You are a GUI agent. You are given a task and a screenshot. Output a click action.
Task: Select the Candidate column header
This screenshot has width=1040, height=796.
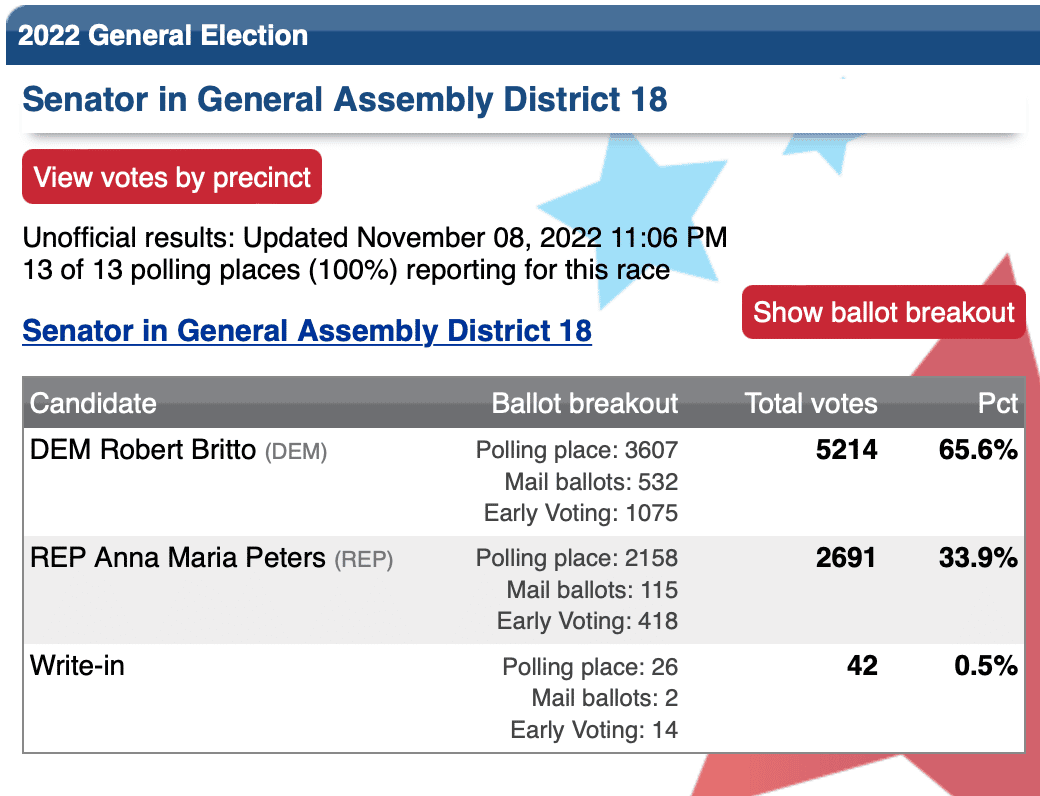coord(93,403)
